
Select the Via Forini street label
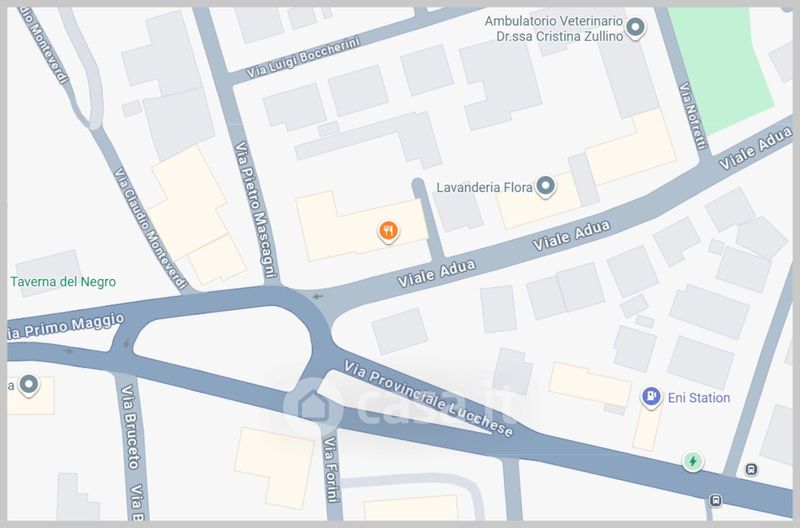pos(331,469)
